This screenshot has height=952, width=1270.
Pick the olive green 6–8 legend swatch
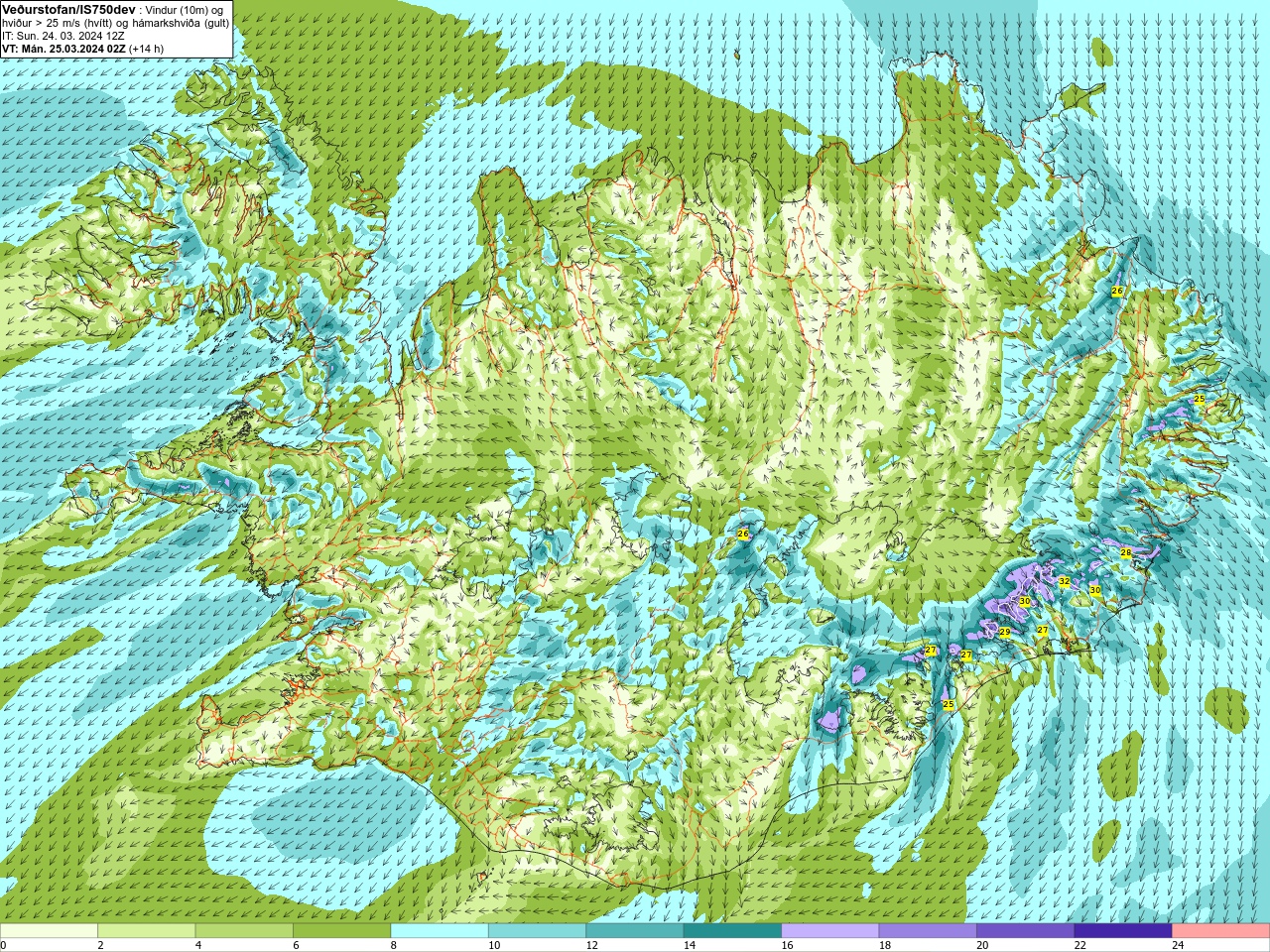tap(341, 931)
